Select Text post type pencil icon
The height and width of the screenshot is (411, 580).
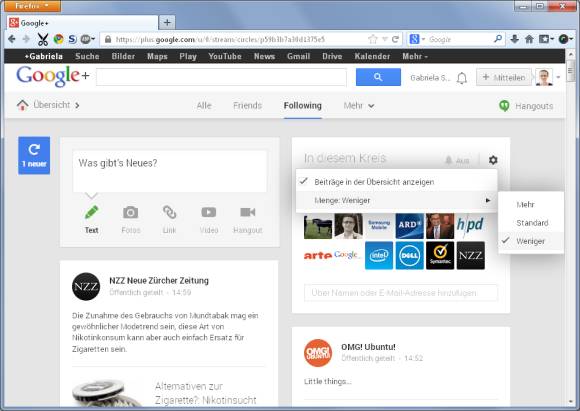91,212
